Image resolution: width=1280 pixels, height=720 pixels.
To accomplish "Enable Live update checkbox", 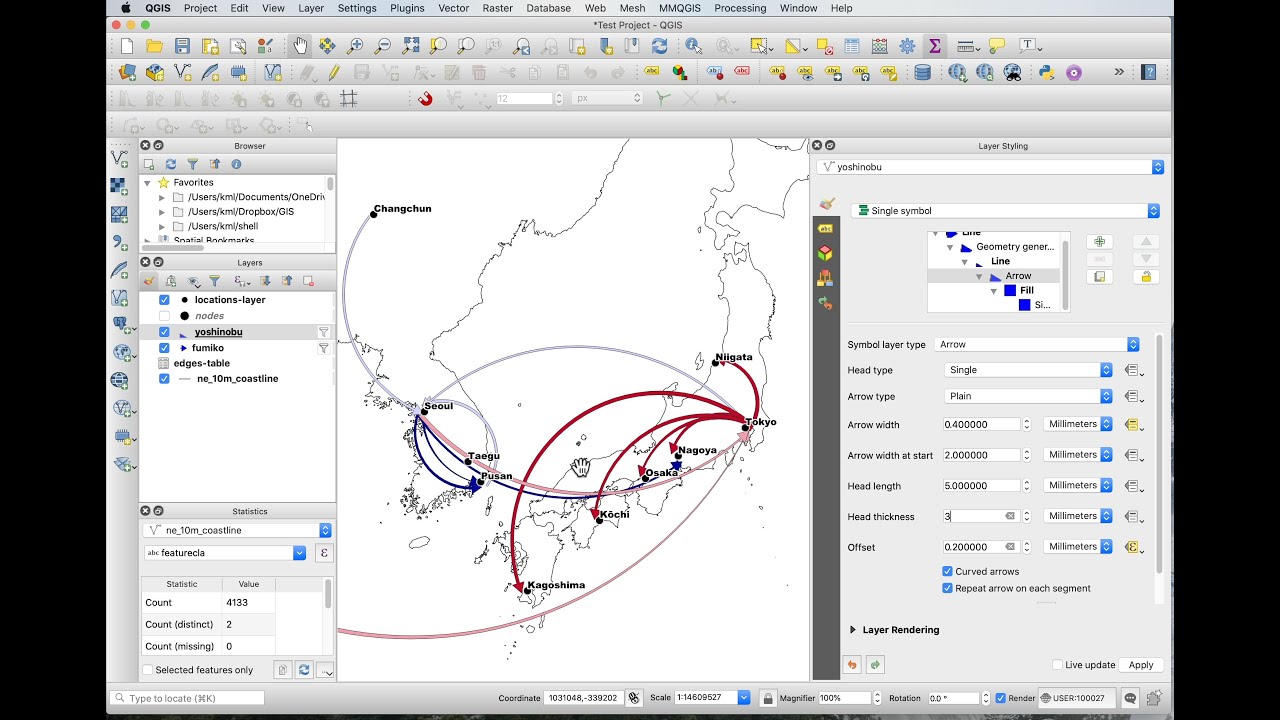I will (x=1058, y=665).
